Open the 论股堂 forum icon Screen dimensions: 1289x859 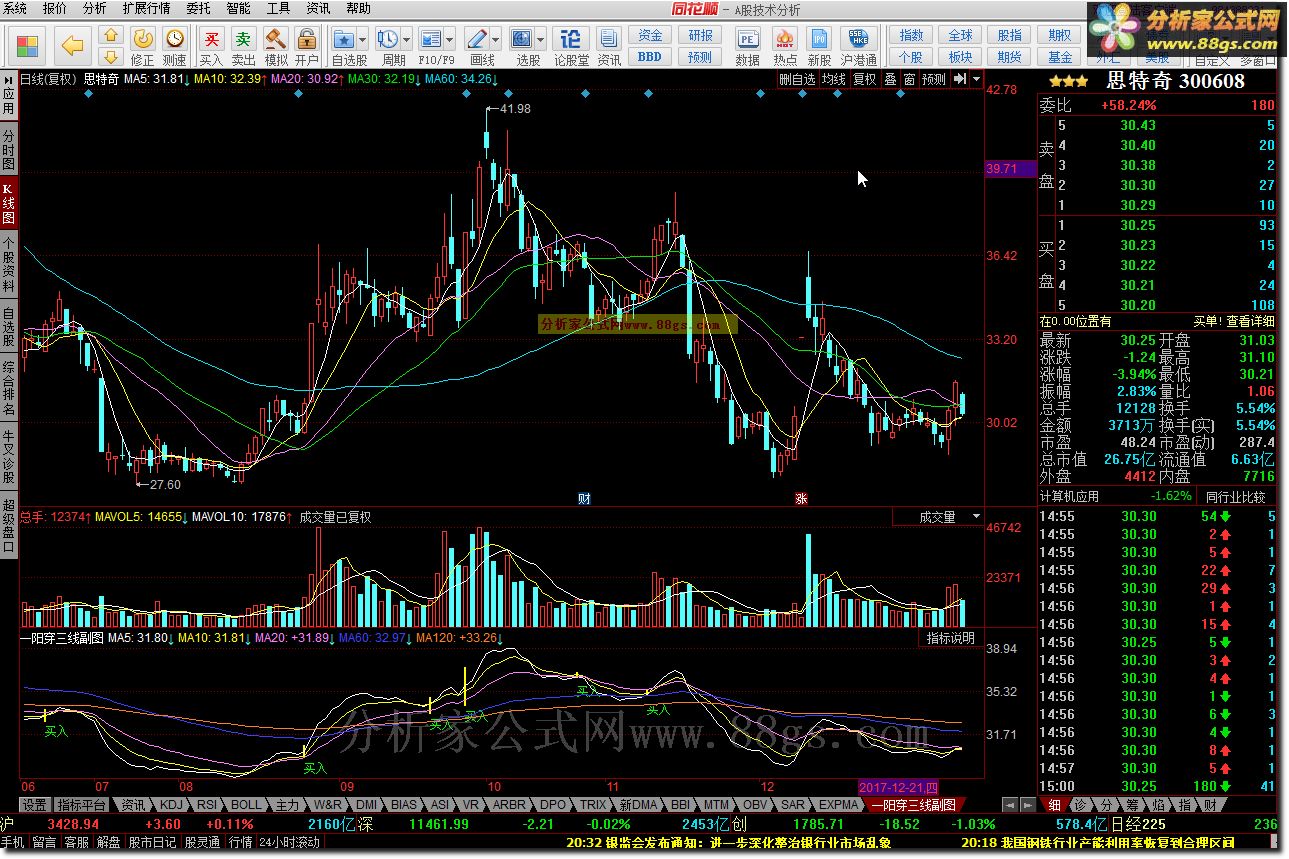pyautogui.click(x=571, y=45)
